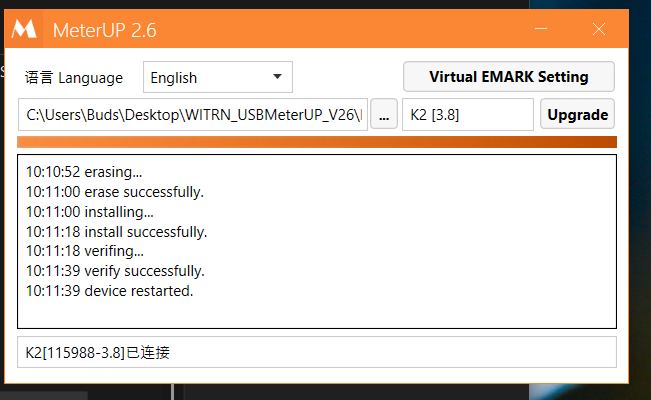Click the orange upgrade progress bar
Screen dimensions: 651x400
point(316,142)
